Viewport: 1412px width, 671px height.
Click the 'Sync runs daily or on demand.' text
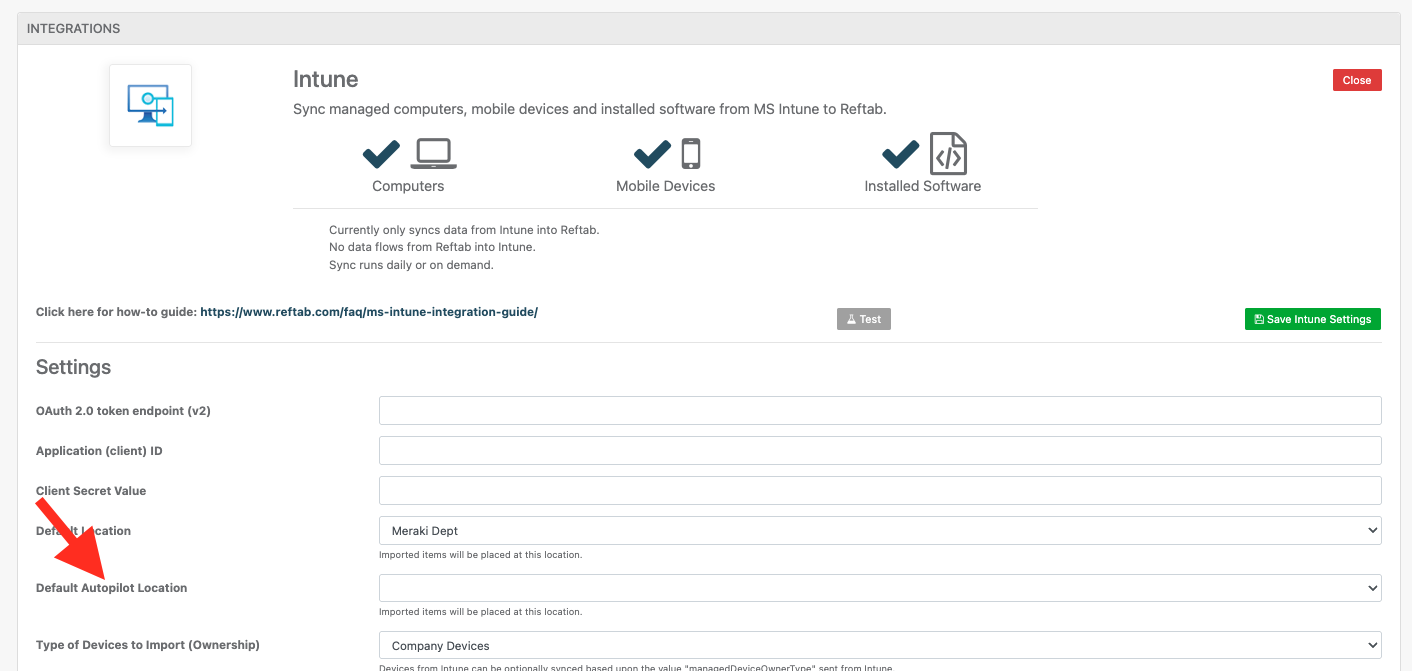click(x=411, y=266)
